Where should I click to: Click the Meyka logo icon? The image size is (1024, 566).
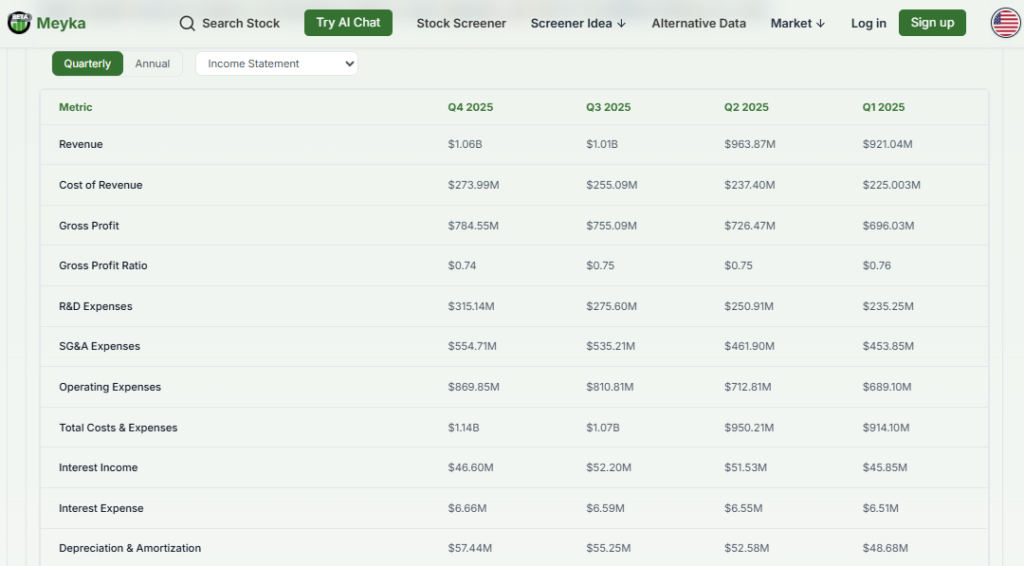tap(19, 23)
